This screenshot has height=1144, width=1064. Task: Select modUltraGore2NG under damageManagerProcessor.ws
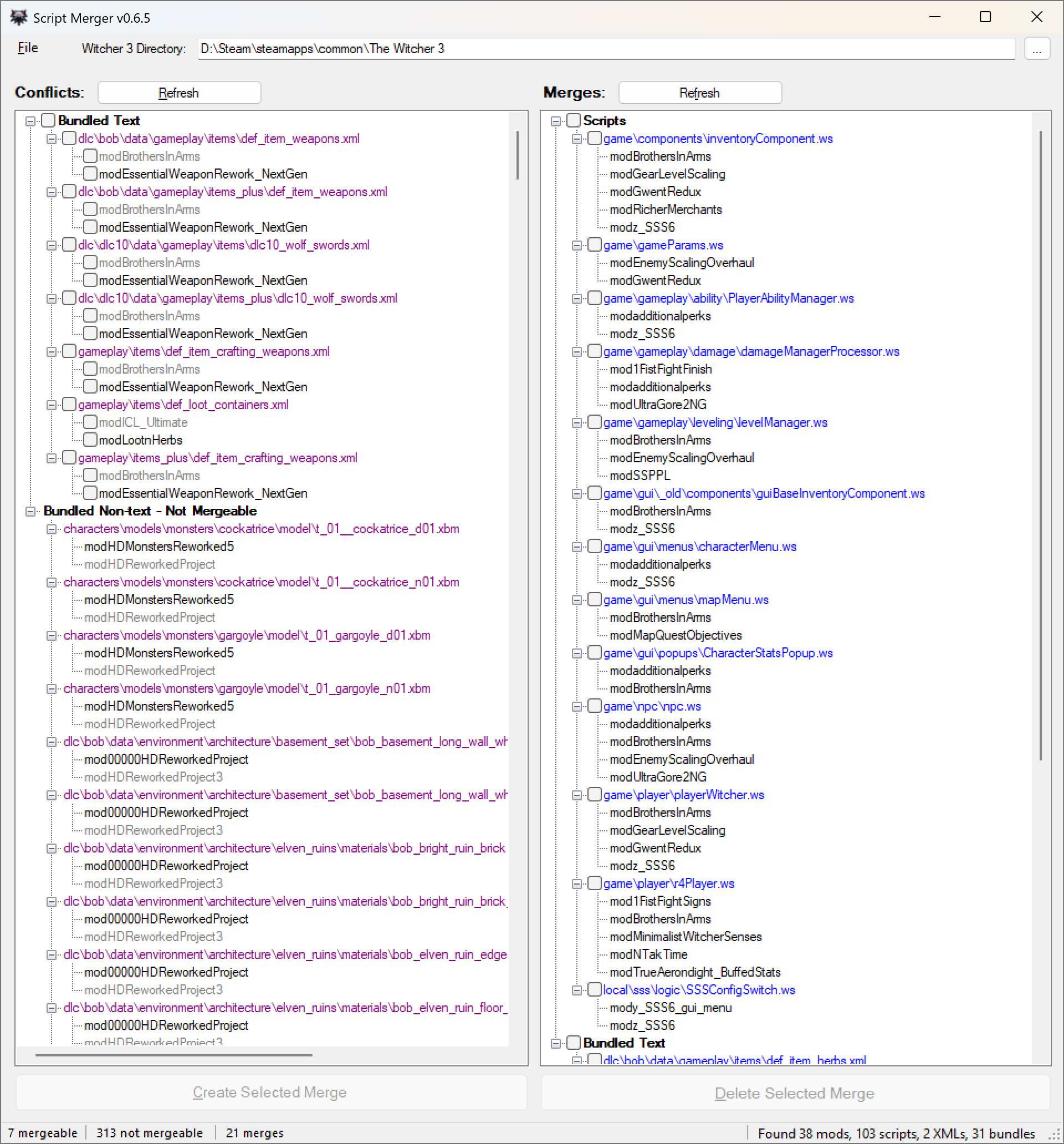pos(658,405)
